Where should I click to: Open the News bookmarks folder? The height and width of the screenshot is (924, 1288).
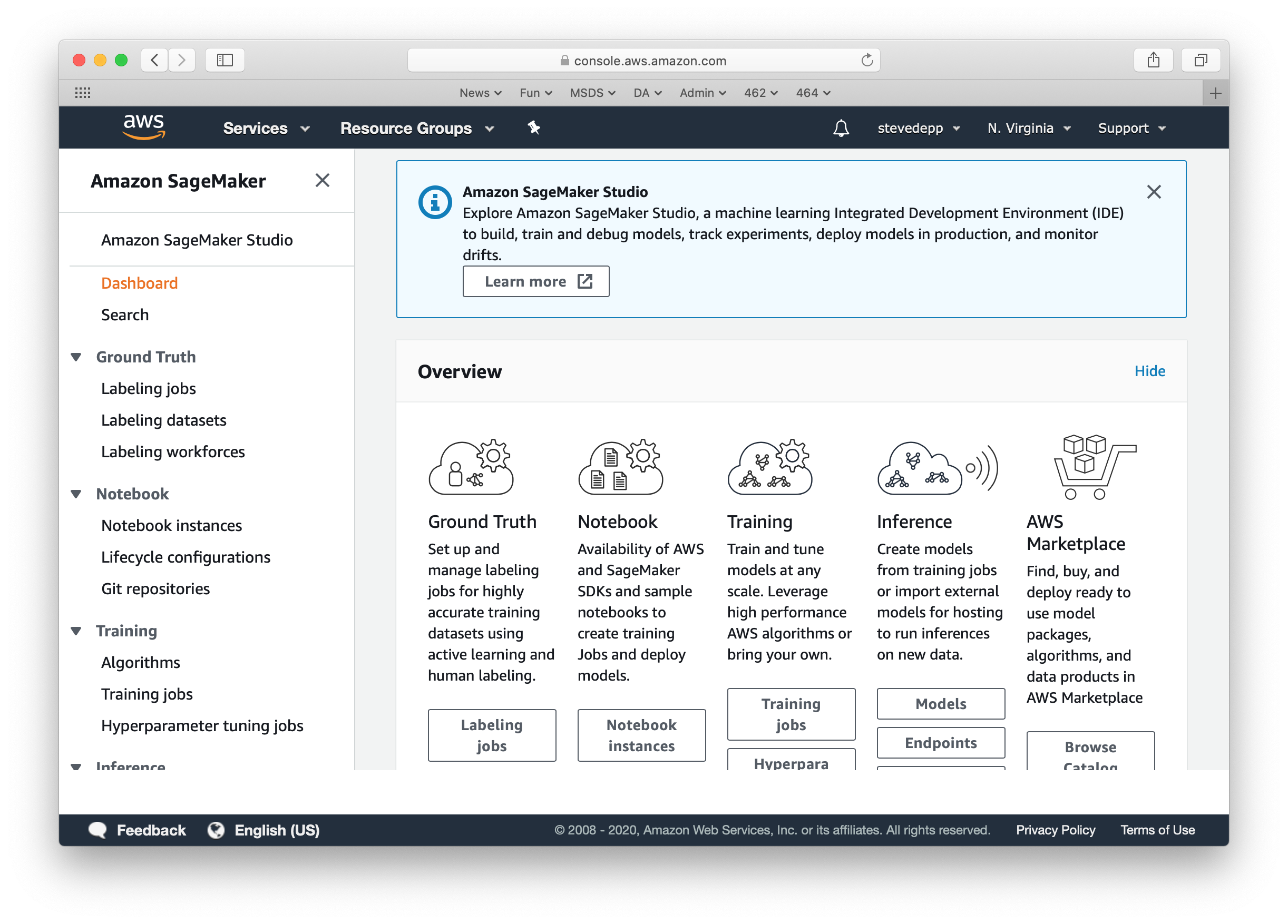tap(481, 93)
